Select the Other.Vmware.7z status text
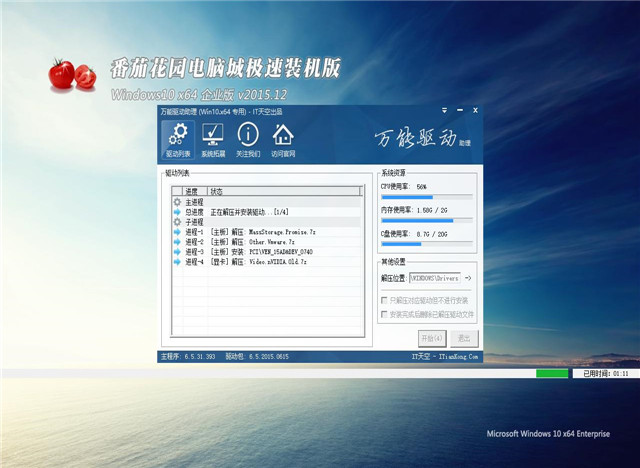The width and height of the screenshot is (640, 468). coord(252,242)
